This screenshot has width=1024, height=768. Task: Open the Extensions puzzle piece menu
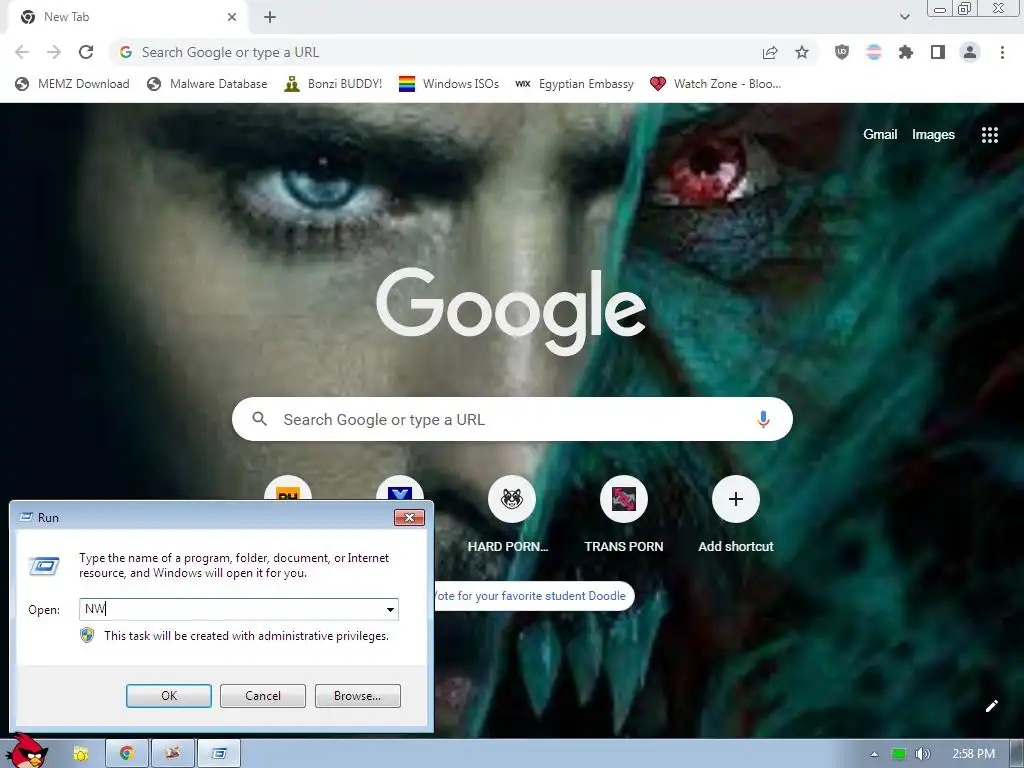pos(906,52)
